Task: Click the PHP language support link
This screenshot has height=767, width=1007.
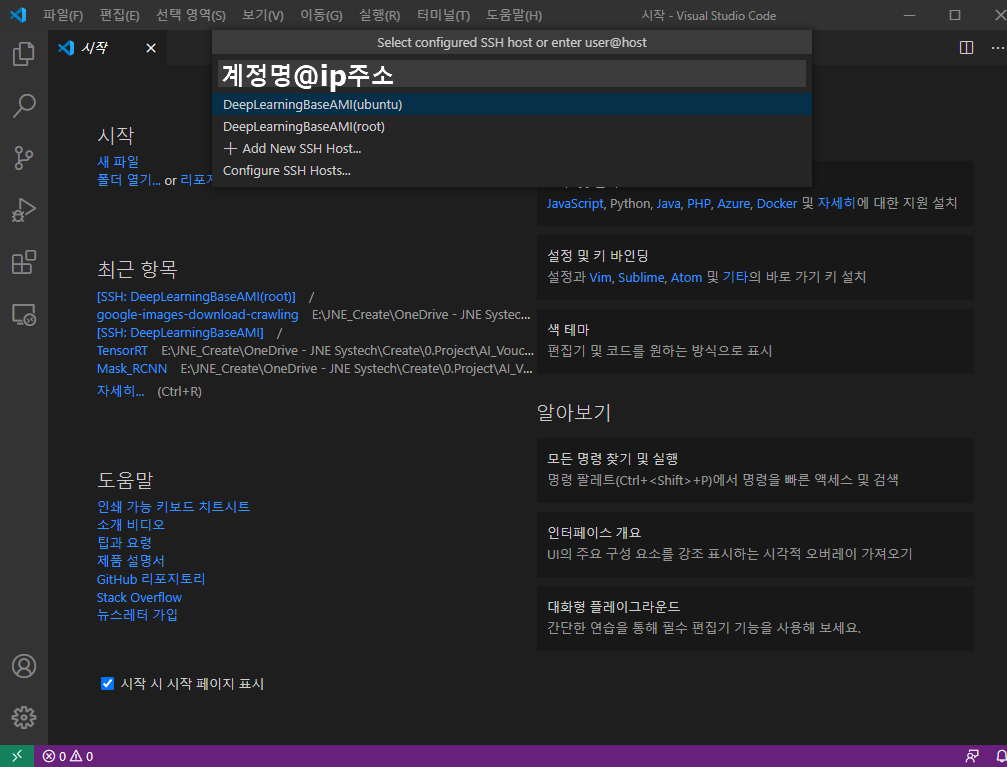Action: (699, 204)
